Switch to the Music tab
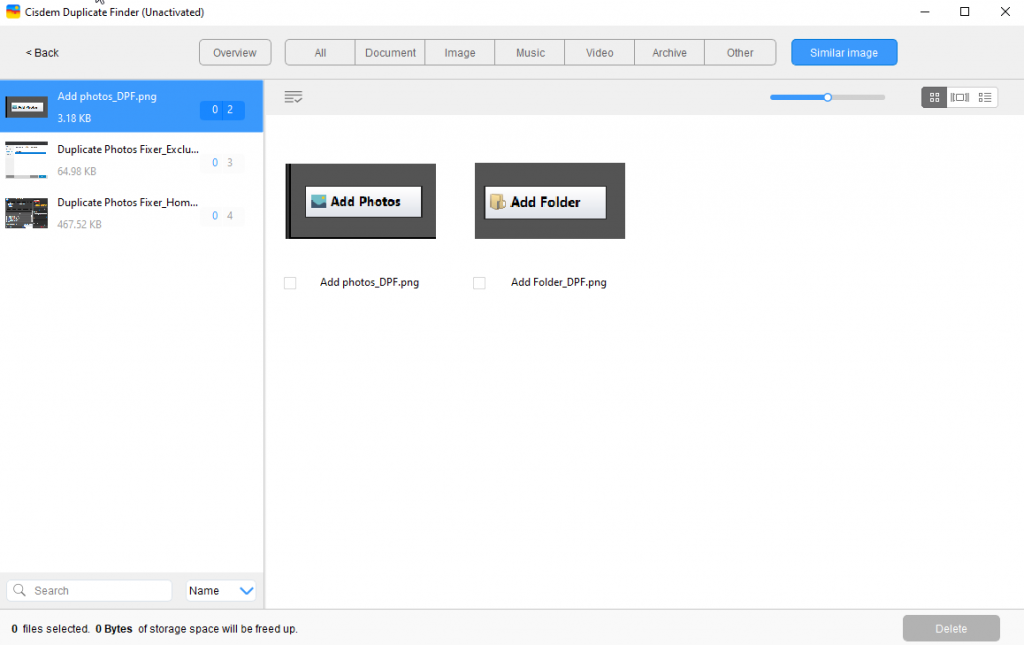The image size is (1024, 645). pyautogui.click(x=529, y=51)
